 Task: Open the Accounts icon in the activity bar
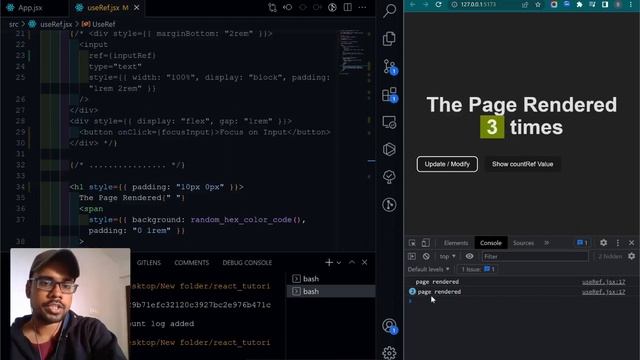coord(389,326)
